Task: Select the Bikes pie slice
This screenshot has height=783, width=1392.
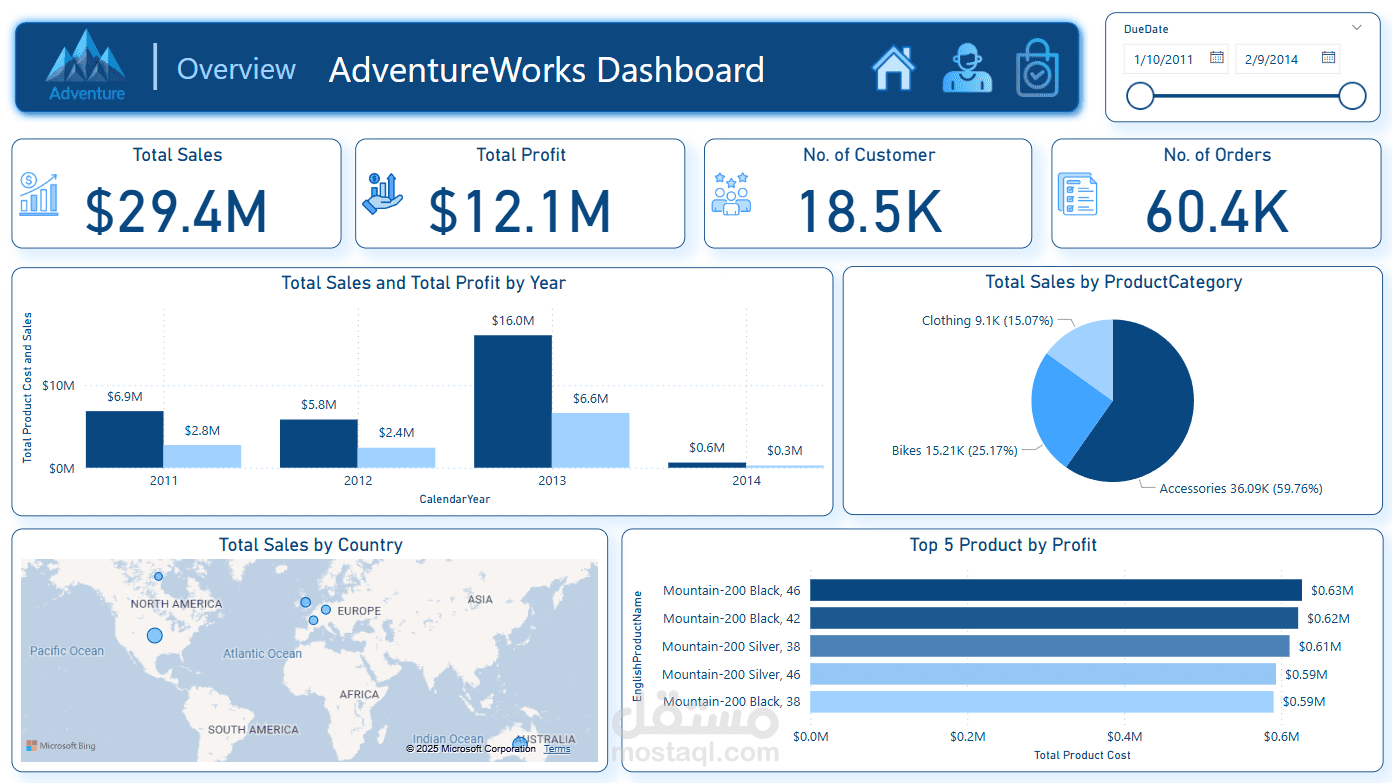Action: [x=1065, y=410]
